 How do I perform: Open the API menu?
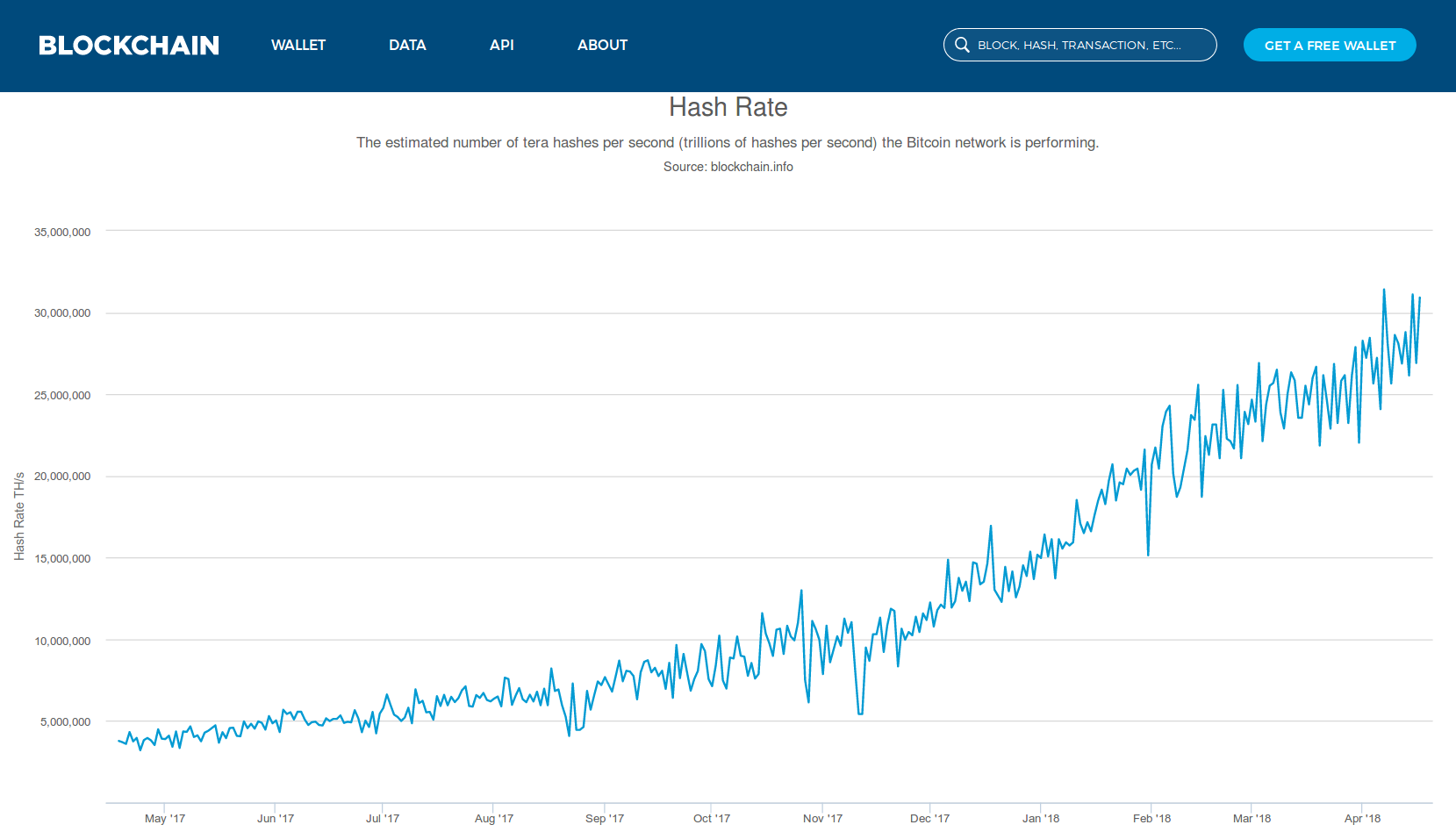coord(501,45)
